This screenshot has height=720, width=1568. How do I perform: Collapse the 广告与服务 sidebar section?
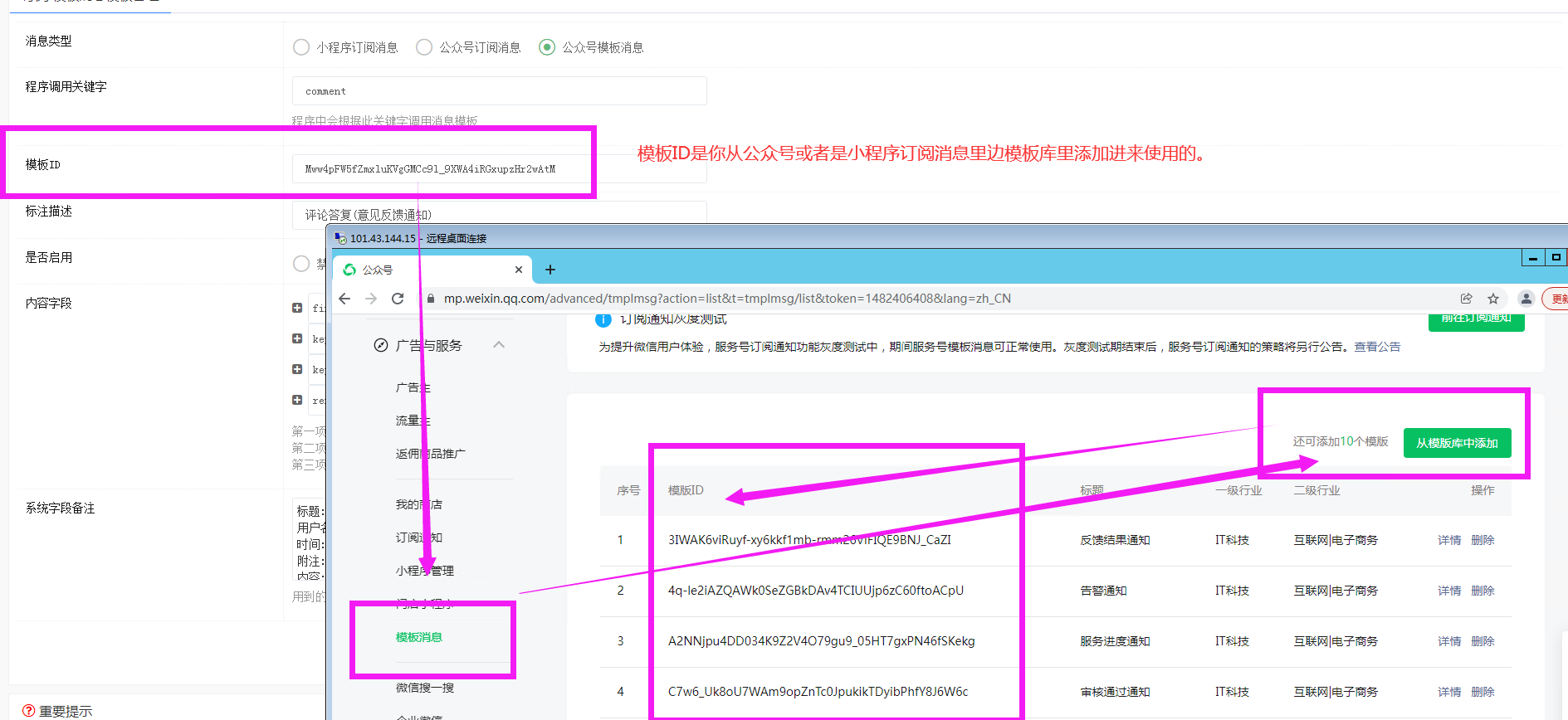pyautogui.click(x=499, y=345)
